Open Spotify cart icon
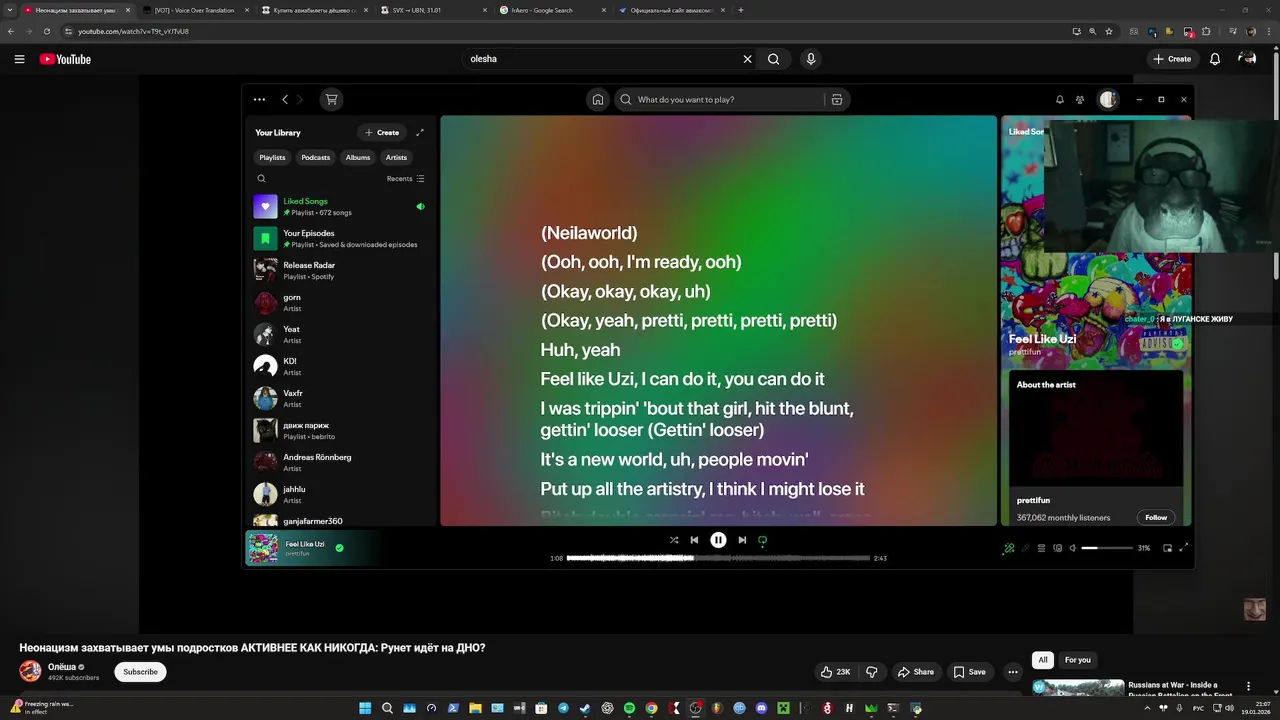Viewport: 1280px width, 720px height. coord(332,100)
